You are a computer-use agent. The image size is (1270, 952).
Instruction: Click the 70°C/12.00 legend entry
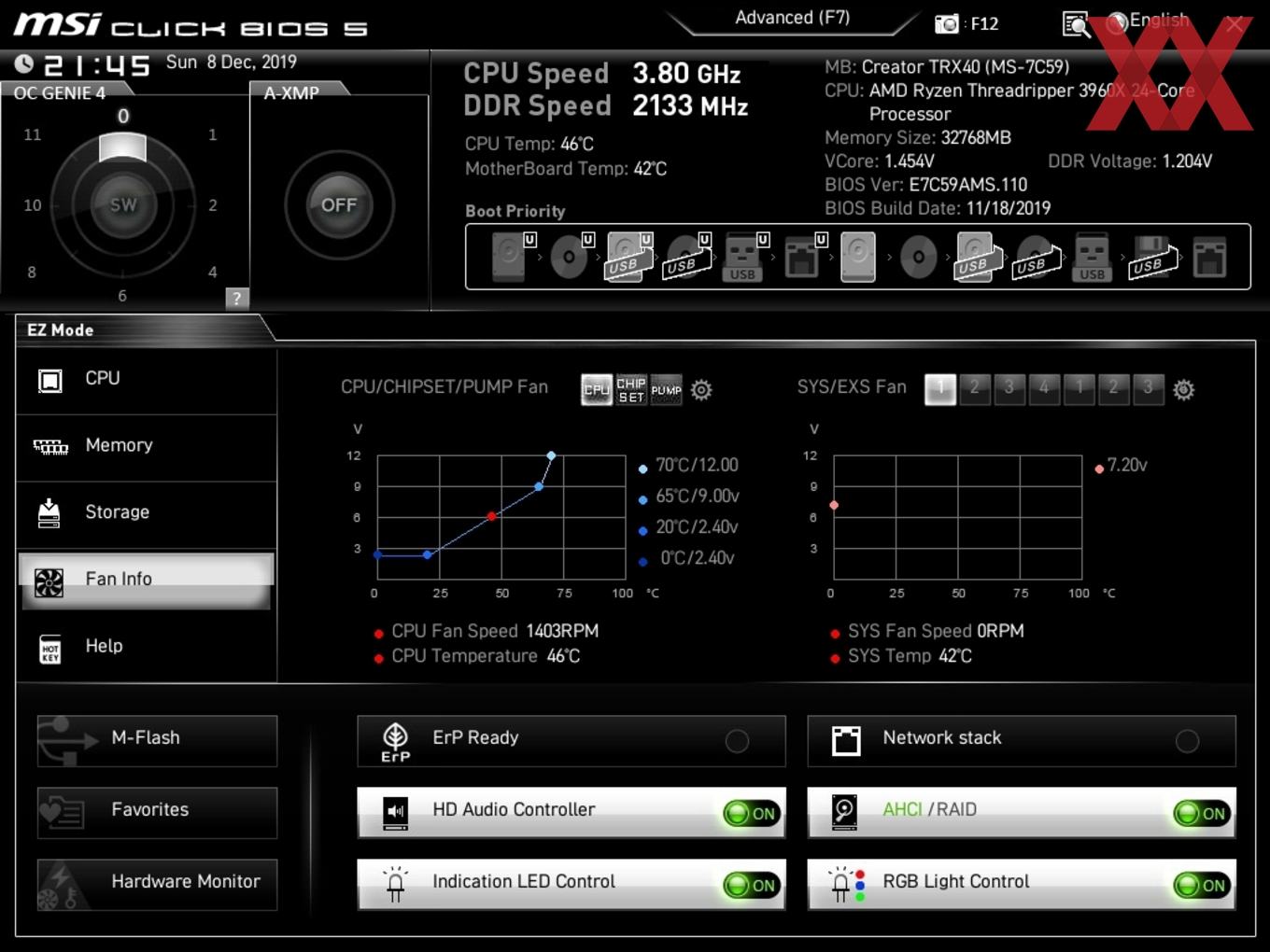688,466
